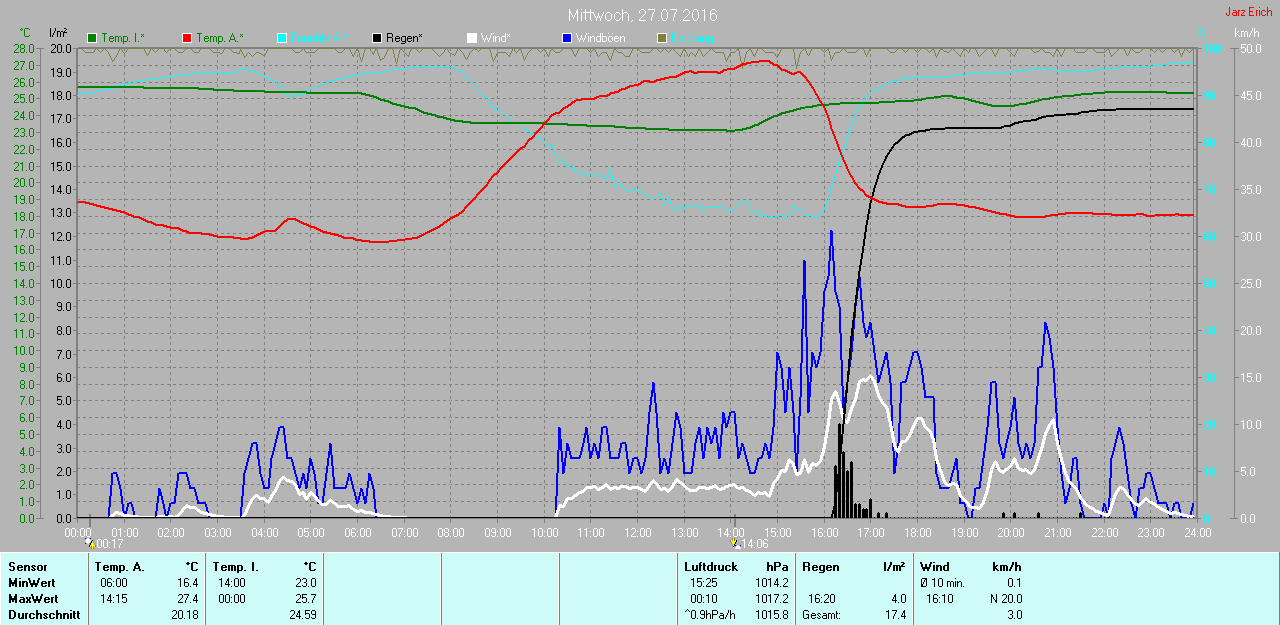Click the 'Wind*' legend label

pyautogui.click(x=495, y=38)
